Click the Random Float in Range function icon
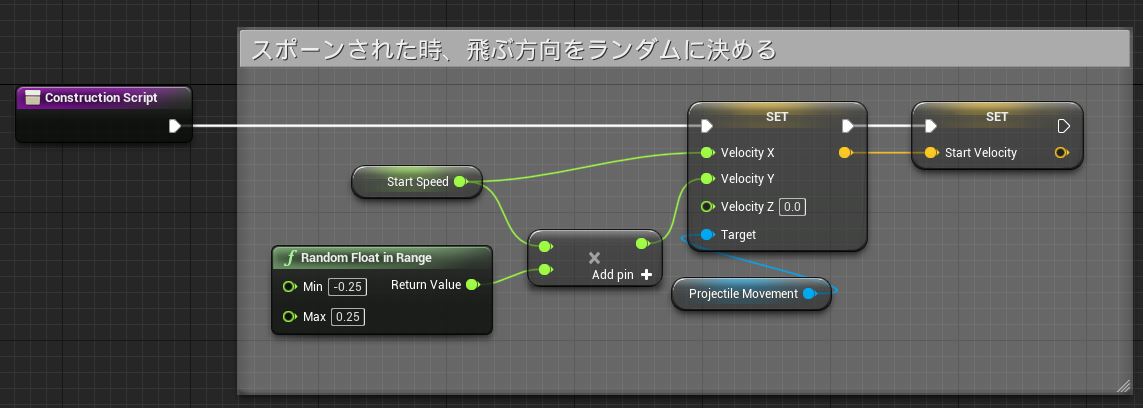 tap(291, 258)
